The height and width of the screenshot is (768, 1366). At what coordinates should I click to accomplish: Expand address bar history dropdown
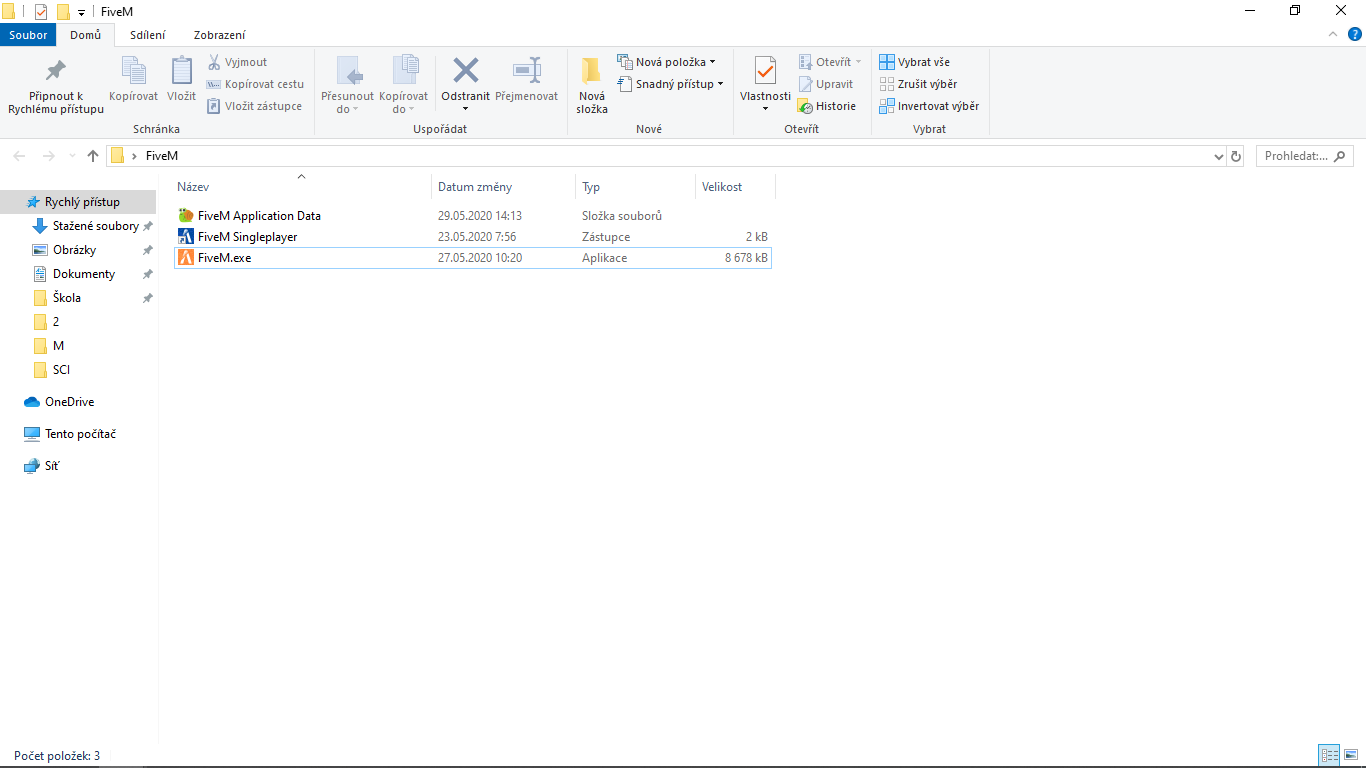(1218, 156)
